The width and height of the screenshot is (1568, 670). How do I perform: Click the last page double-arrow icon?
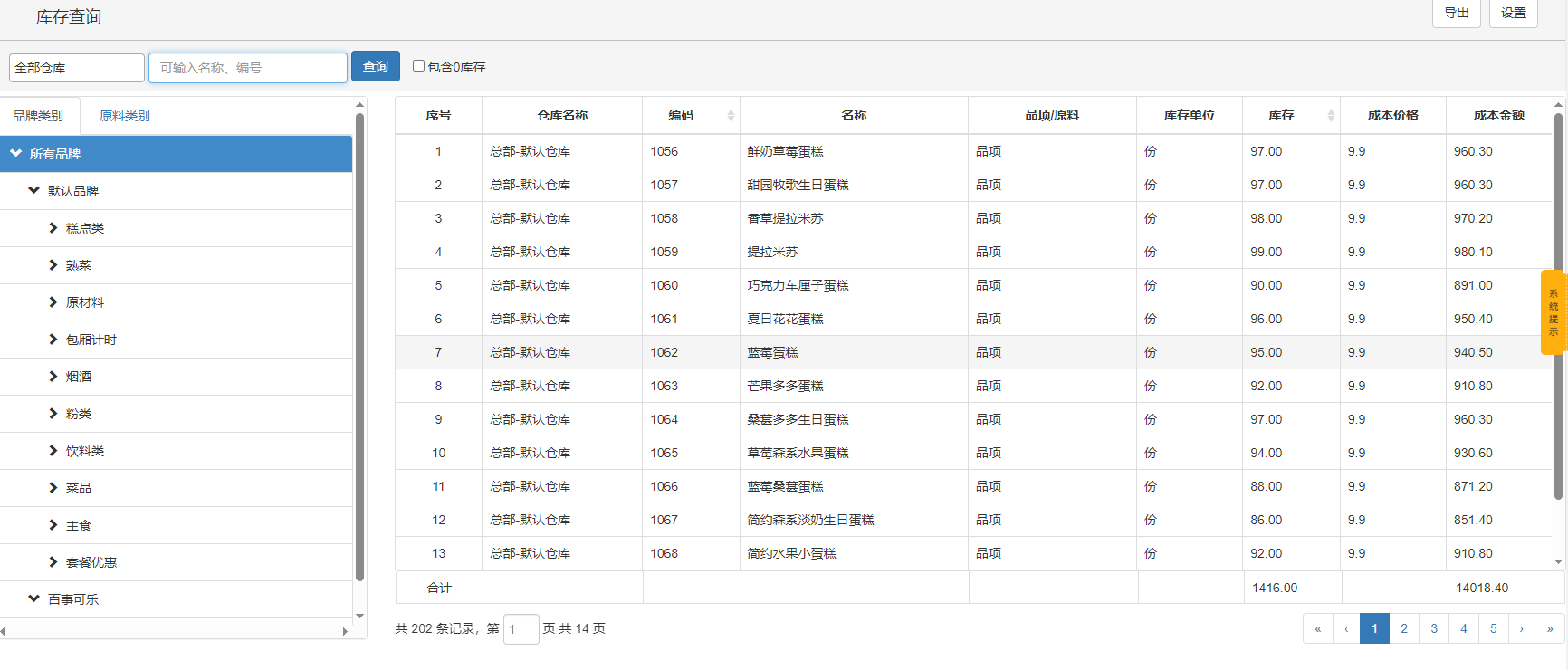click(x=1549, y=628)
